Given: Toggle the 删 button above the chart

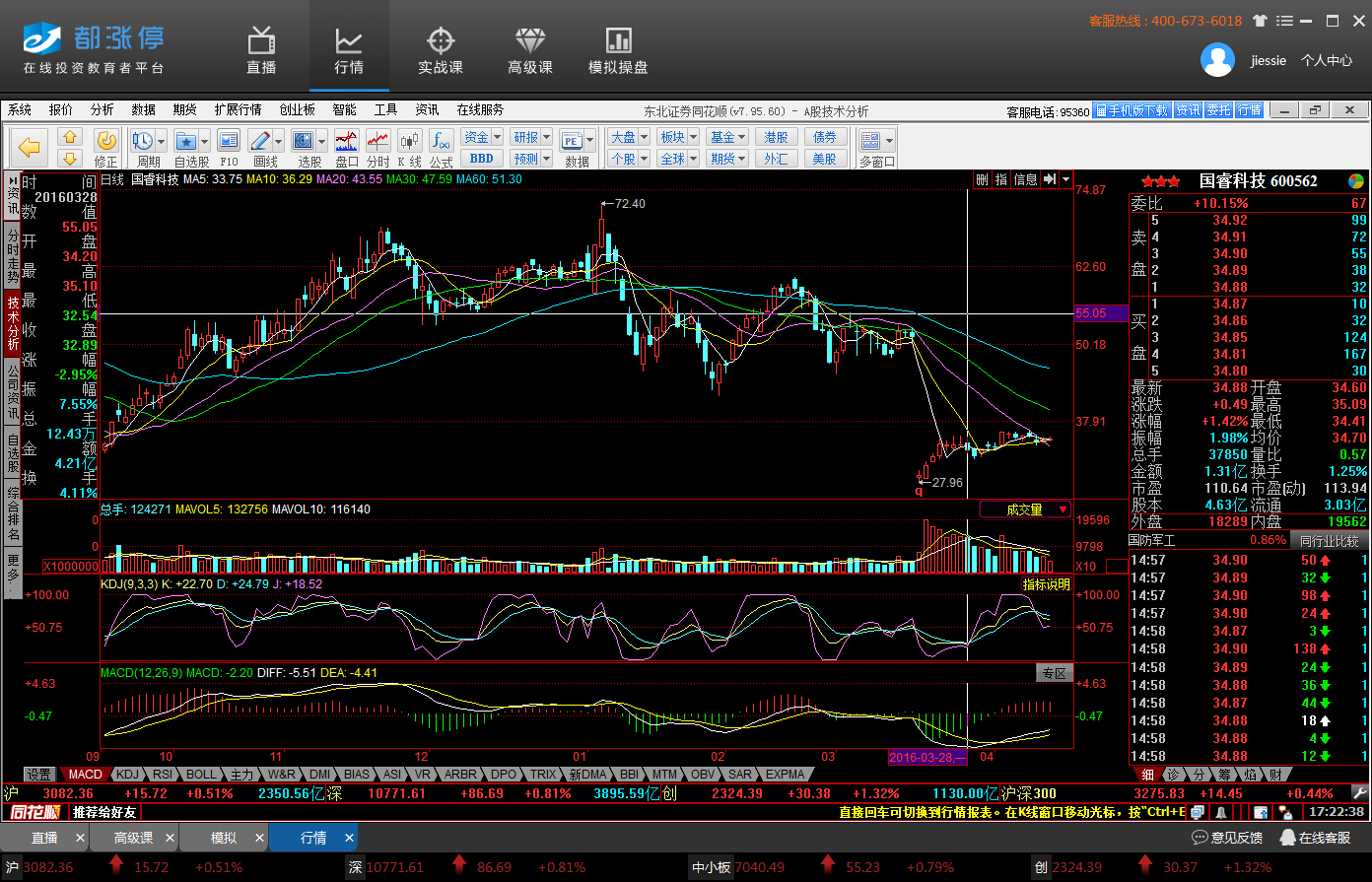Looking at the screenshot, I should (x=982, y=179).
